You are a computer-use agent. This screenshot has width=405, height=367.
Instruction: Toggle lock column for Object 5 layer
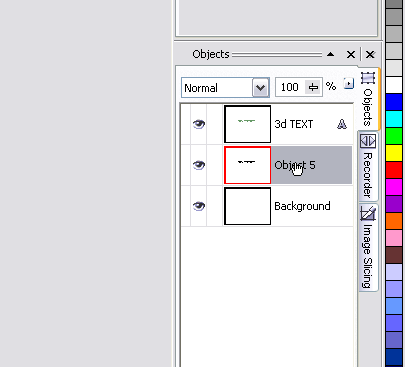[x=215, y=165]
